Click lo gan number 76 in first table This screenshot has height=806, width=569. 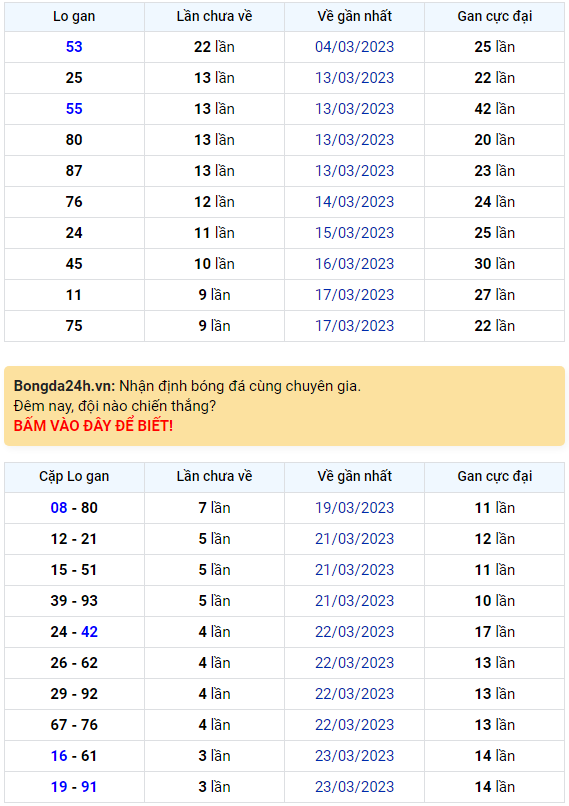click(x=74, y=202)
